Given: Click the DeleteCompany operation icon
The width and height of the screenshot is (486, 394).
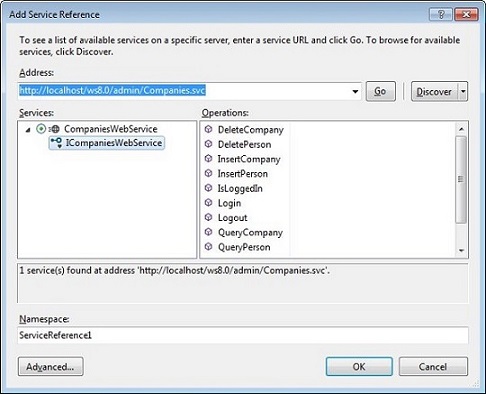Looking at the screenshot, I should point(208,129).
